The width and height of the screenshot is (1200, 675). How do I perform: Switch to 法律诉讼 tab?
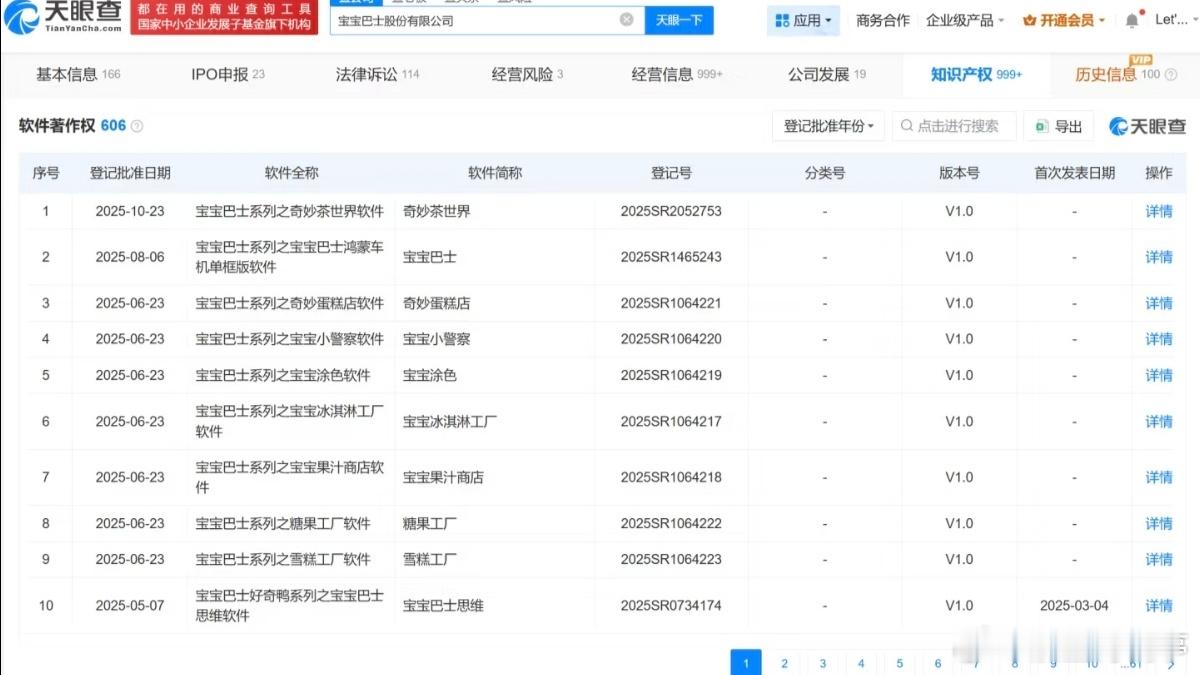(378, 74)
